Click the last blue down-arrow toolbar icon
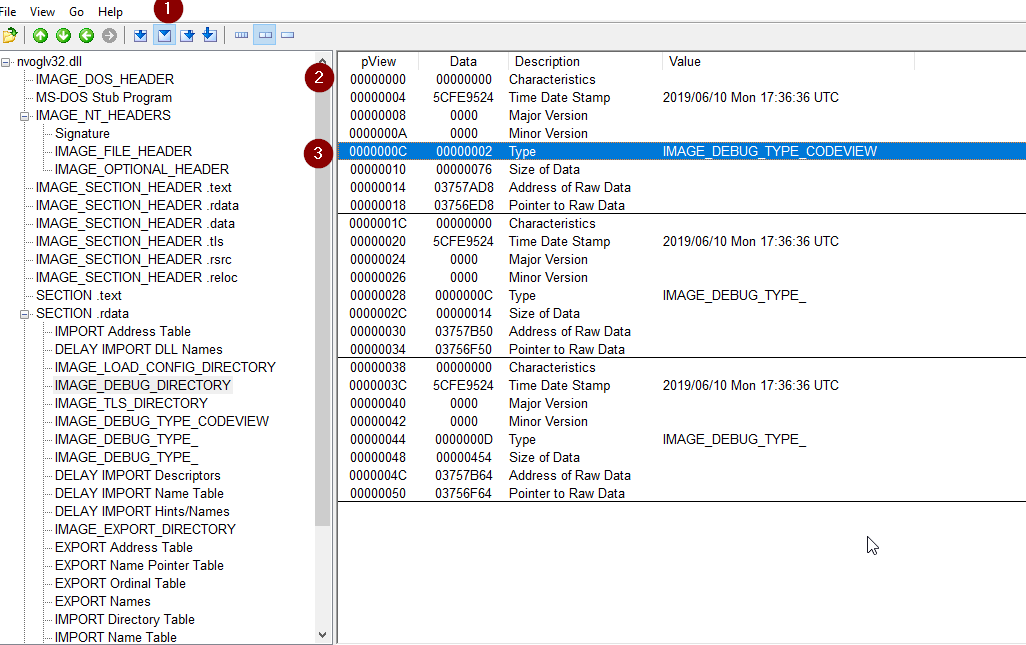Image resolution: width=1026 pixels, height=645 pixels. (x=209, y=34)
